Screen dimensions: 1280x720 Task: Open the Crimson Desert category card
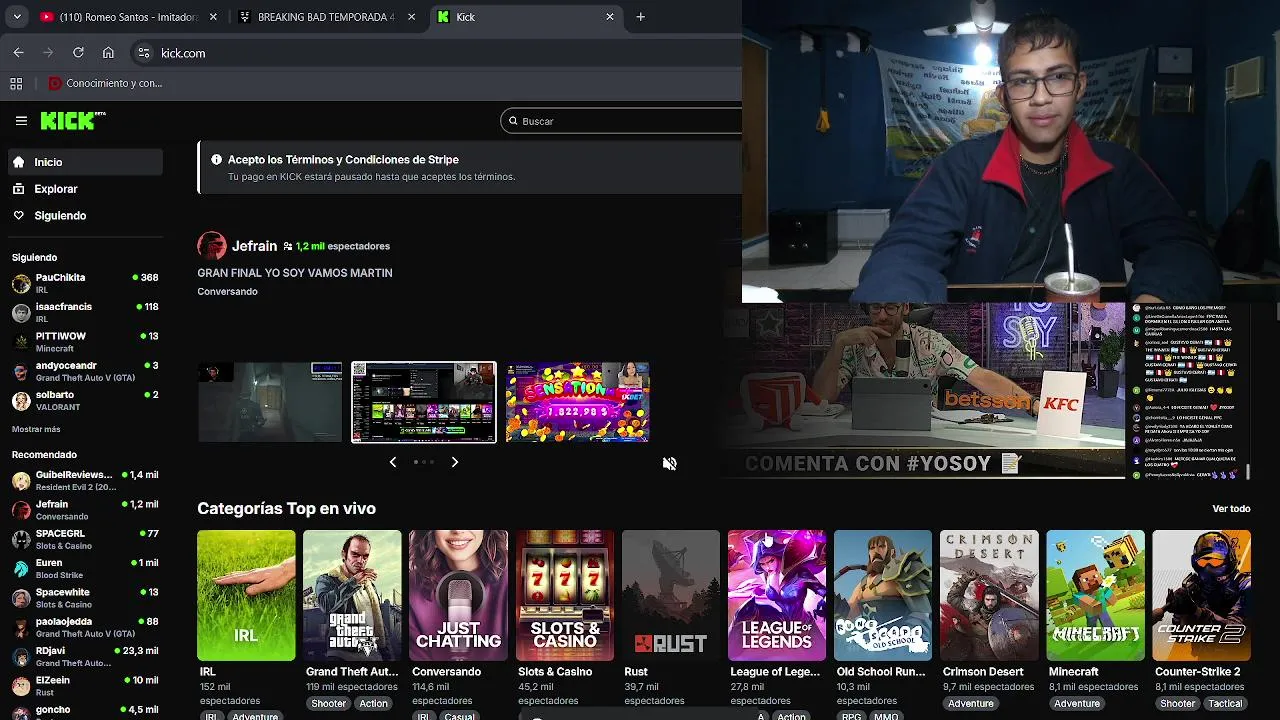[989, 595]
